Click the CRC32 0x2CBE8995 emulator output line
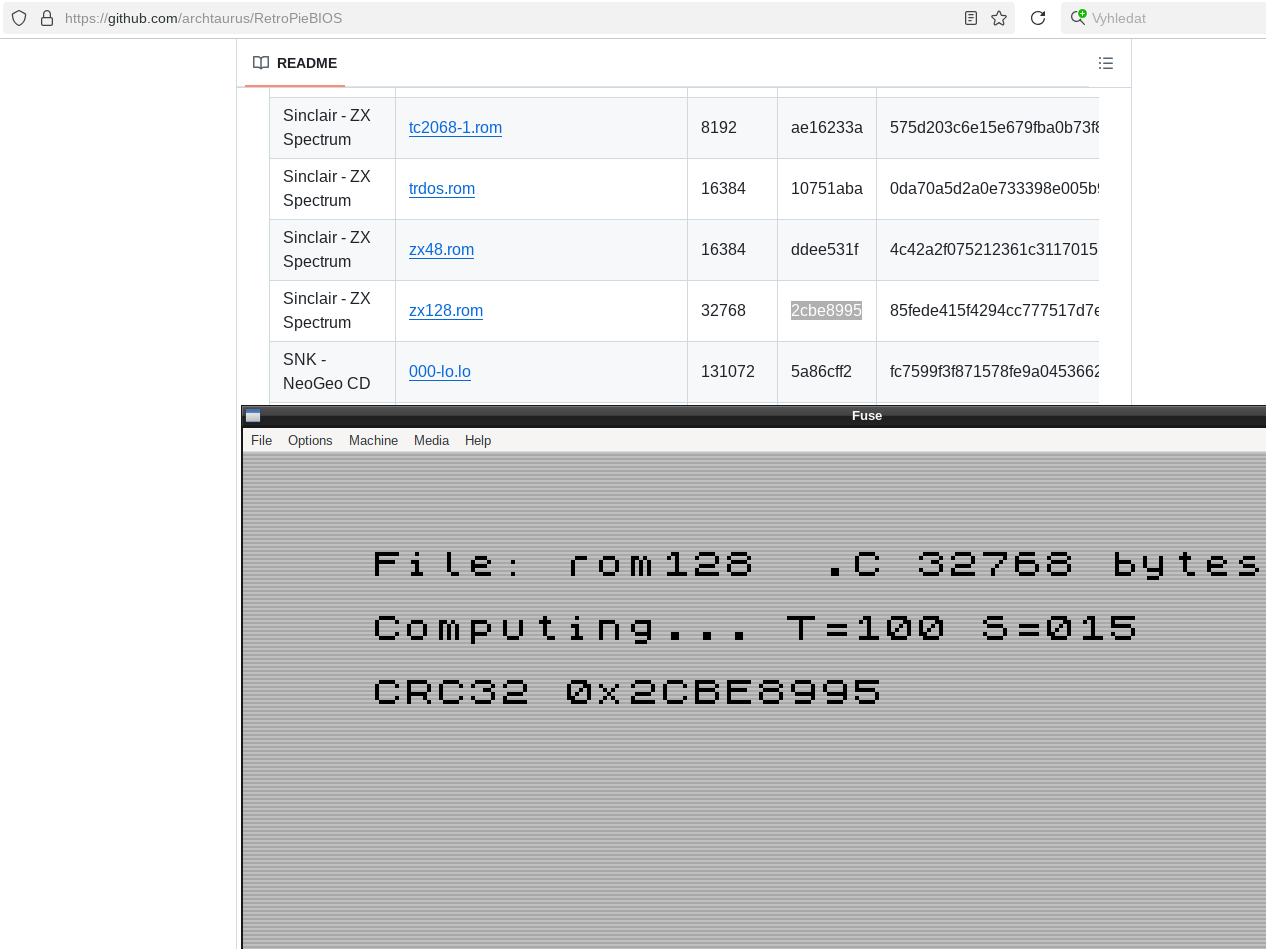Screen dimensions: 1266x949 point(627,692)
